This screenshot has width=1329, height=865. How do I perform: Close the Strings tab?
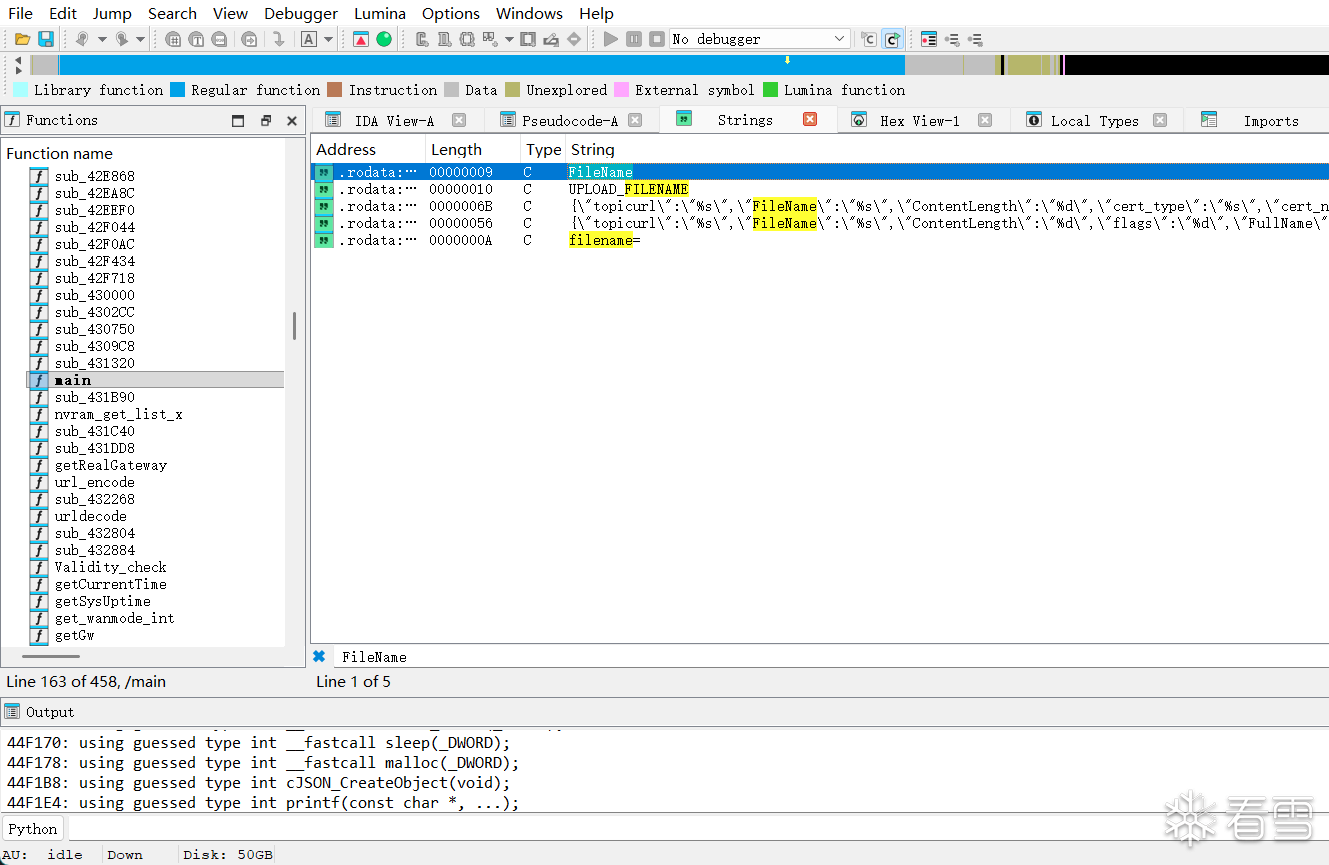tap(810, 120)
